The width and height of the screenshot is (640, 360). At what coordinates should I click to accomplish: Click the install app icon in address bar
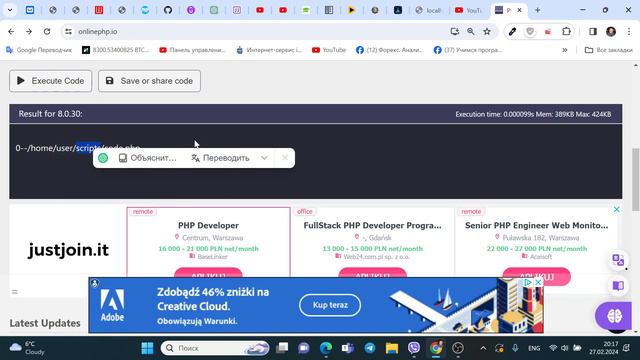(454, 31)
